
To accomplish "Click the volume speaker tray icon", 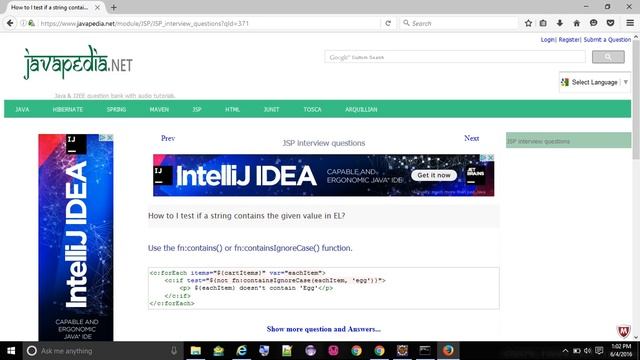I will tap(587, 351).
